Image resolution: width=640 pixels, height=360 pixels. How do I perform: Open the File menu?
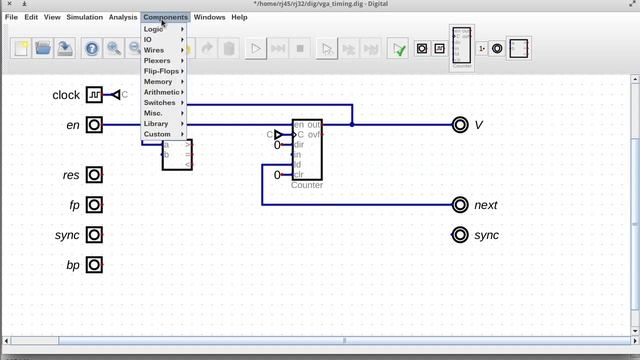click(11, 17)
